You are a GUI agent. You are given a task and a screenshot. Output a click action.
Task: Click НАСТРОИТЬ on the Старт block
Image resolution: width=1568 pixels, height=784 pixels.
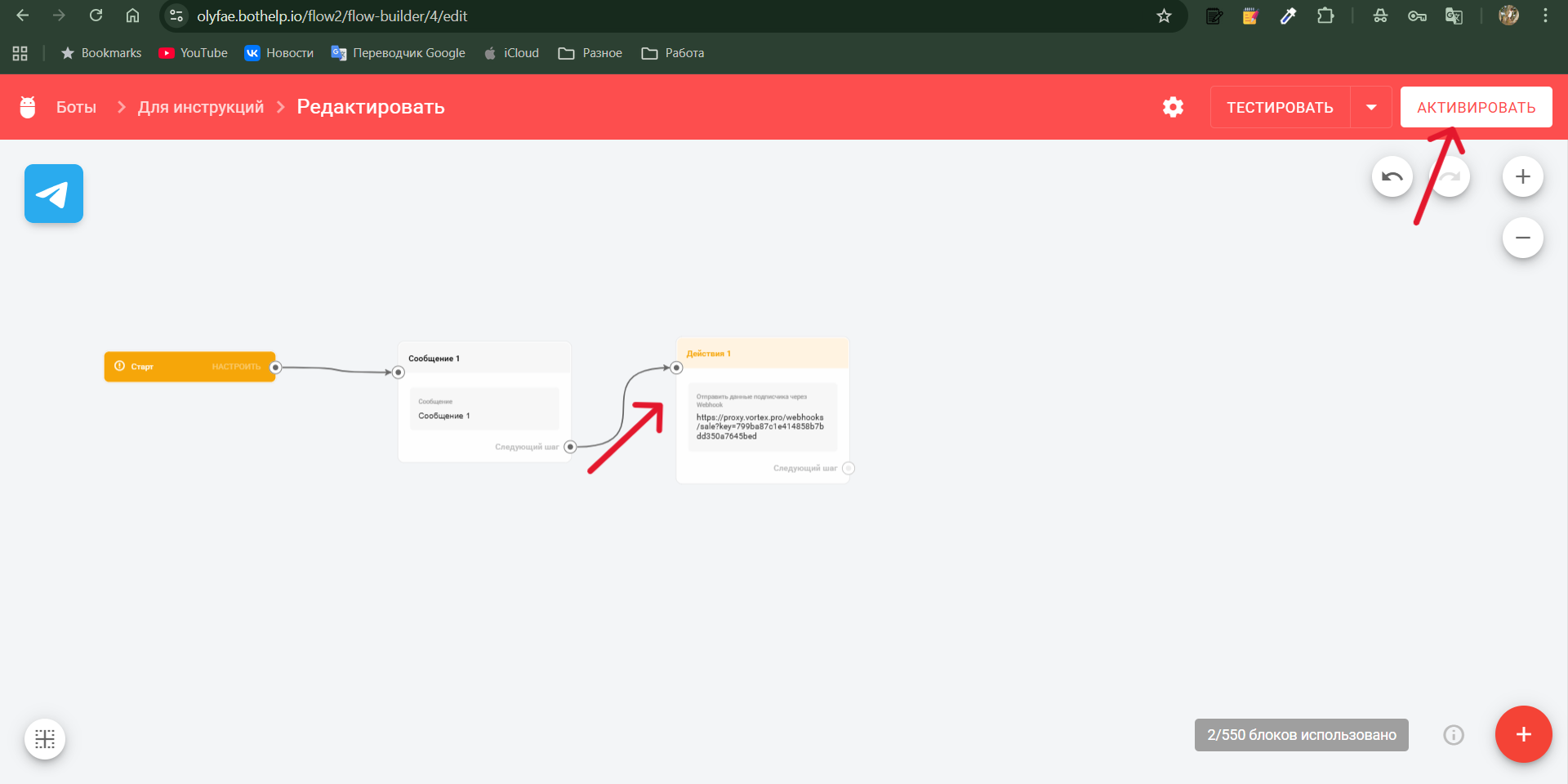click(x=236, y=367)
